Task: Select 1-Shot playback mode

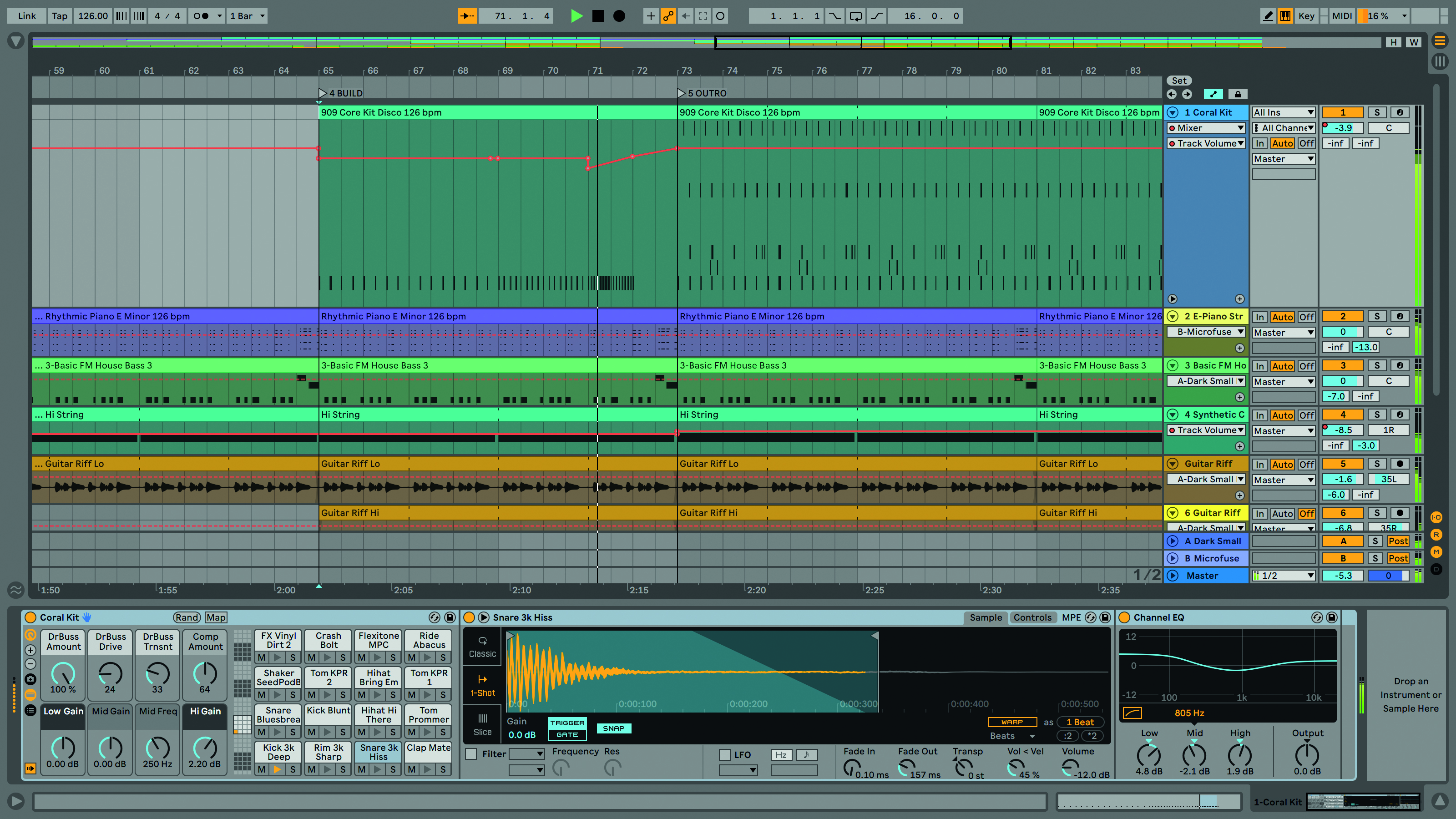Action: point(482,686)
